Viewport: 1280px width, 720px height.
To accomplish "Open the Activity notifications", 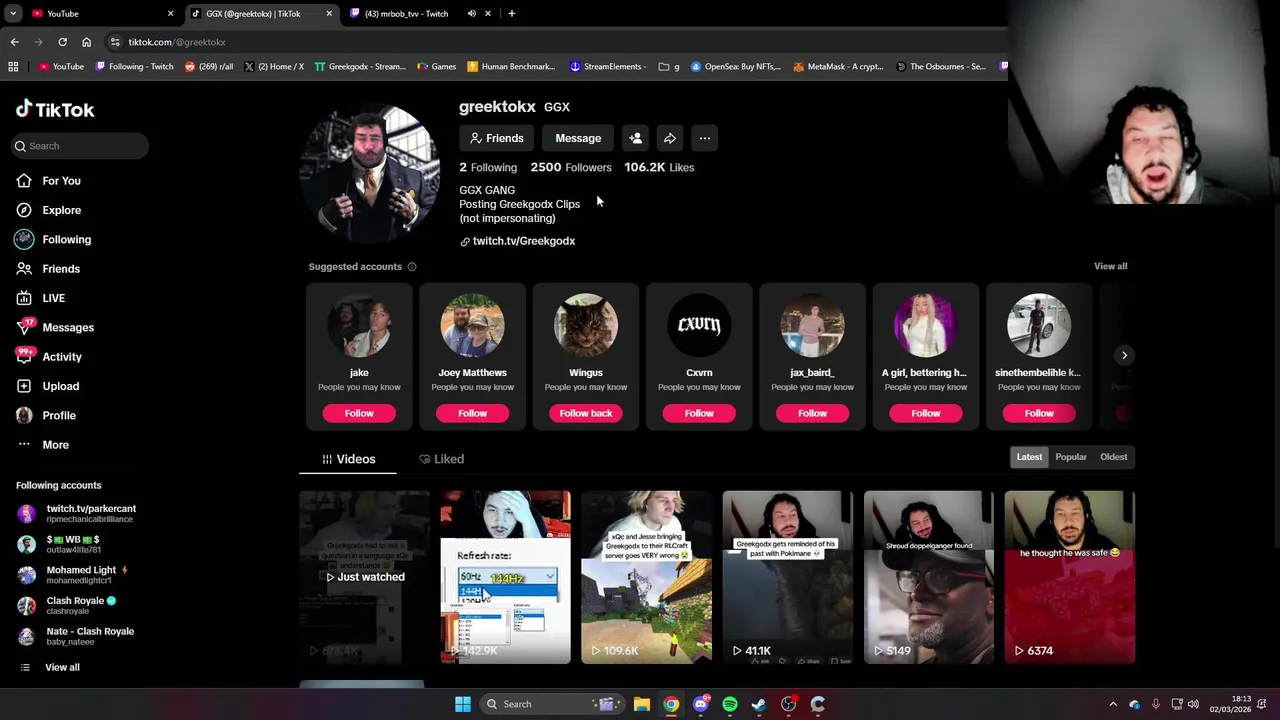I will (x=48, y=357).
